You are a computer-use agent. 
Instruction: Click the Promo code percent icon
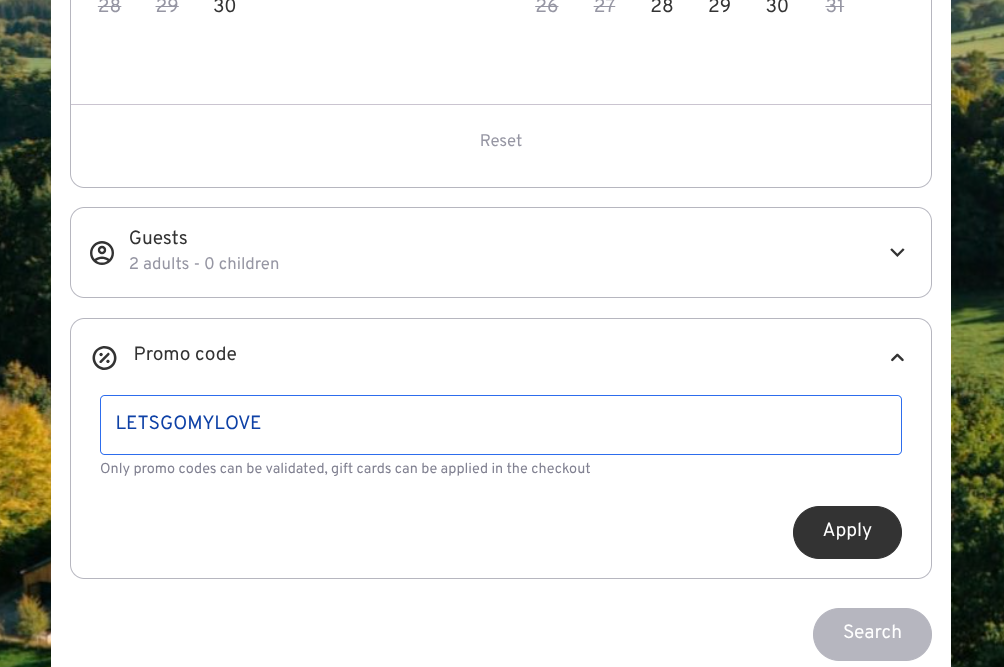[104, 357]
